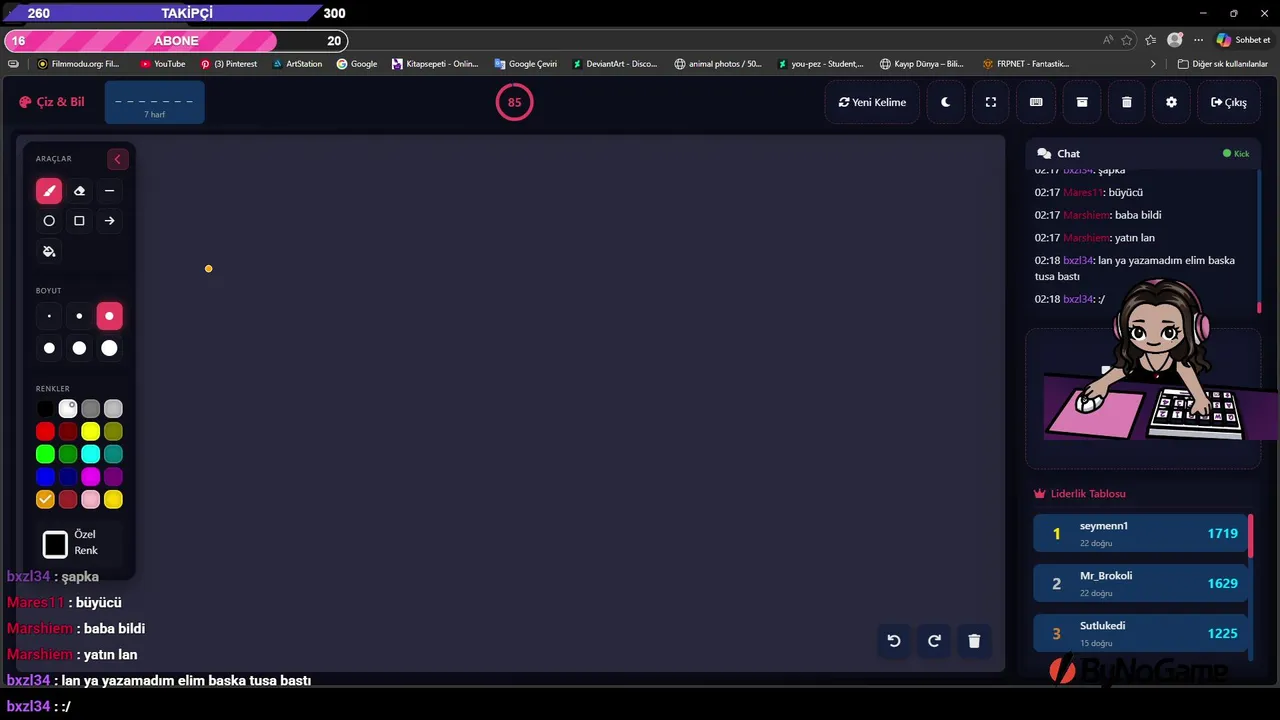Expand the bookmarks overflow chevron
Viewport: 1280px width, 720px height.
click(1153, 64)
